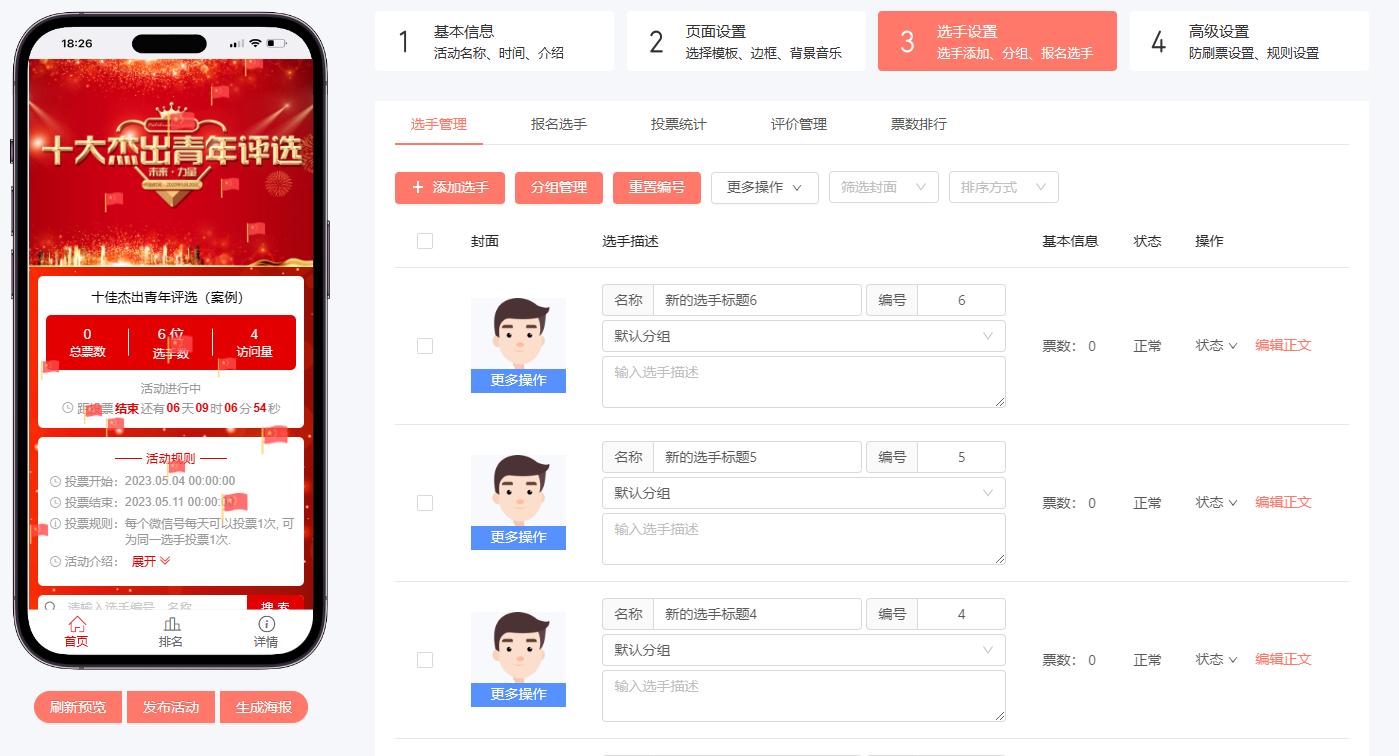The image size is (1399, 756).
Task: Open 详情 via the info icon in phone nav
Action: (x=267, y=623)
